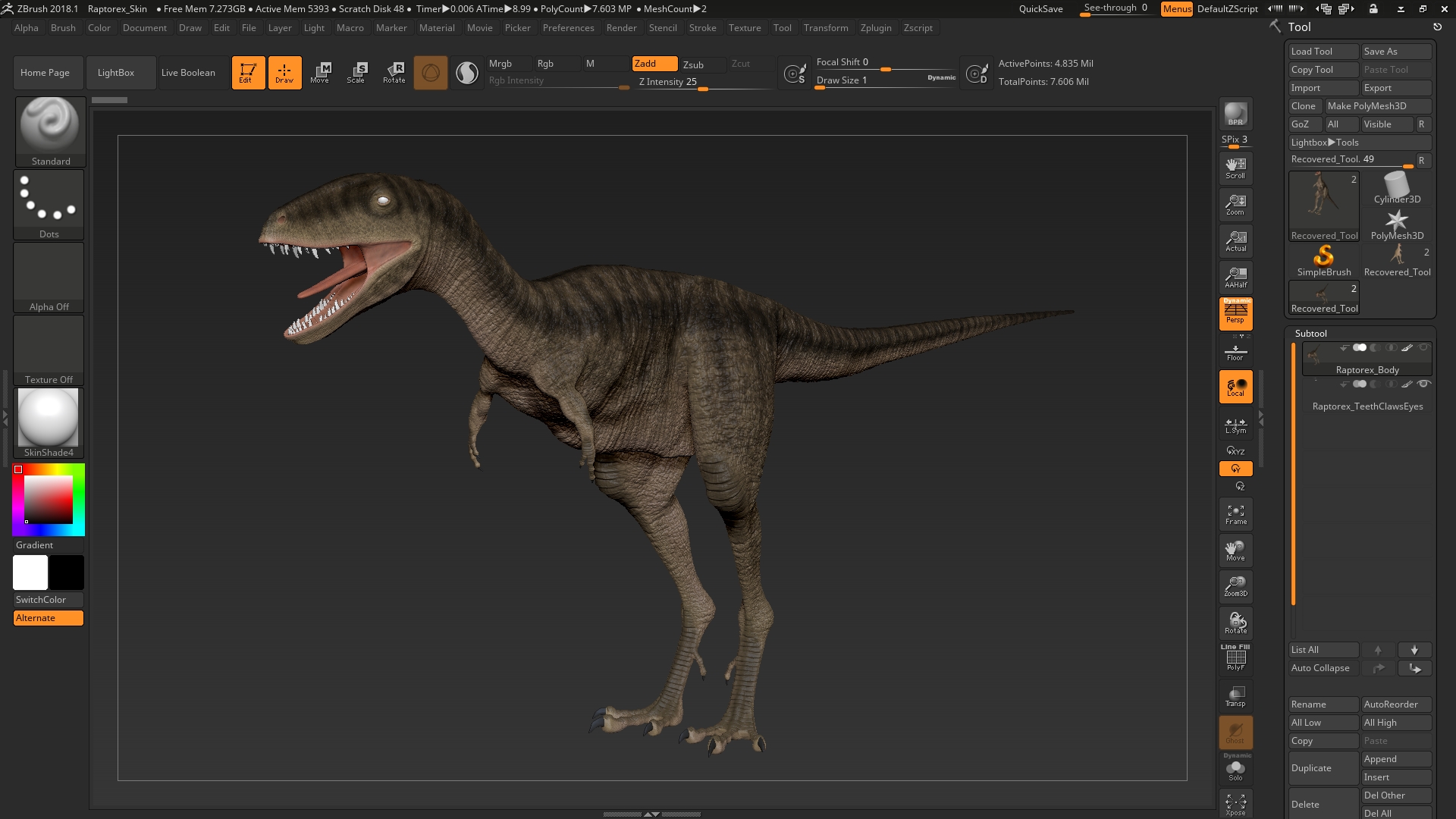The height and width of the screenshot is (819, 1456).
Task: Open the Xpose subtool view
Action: coord(1235,804)
